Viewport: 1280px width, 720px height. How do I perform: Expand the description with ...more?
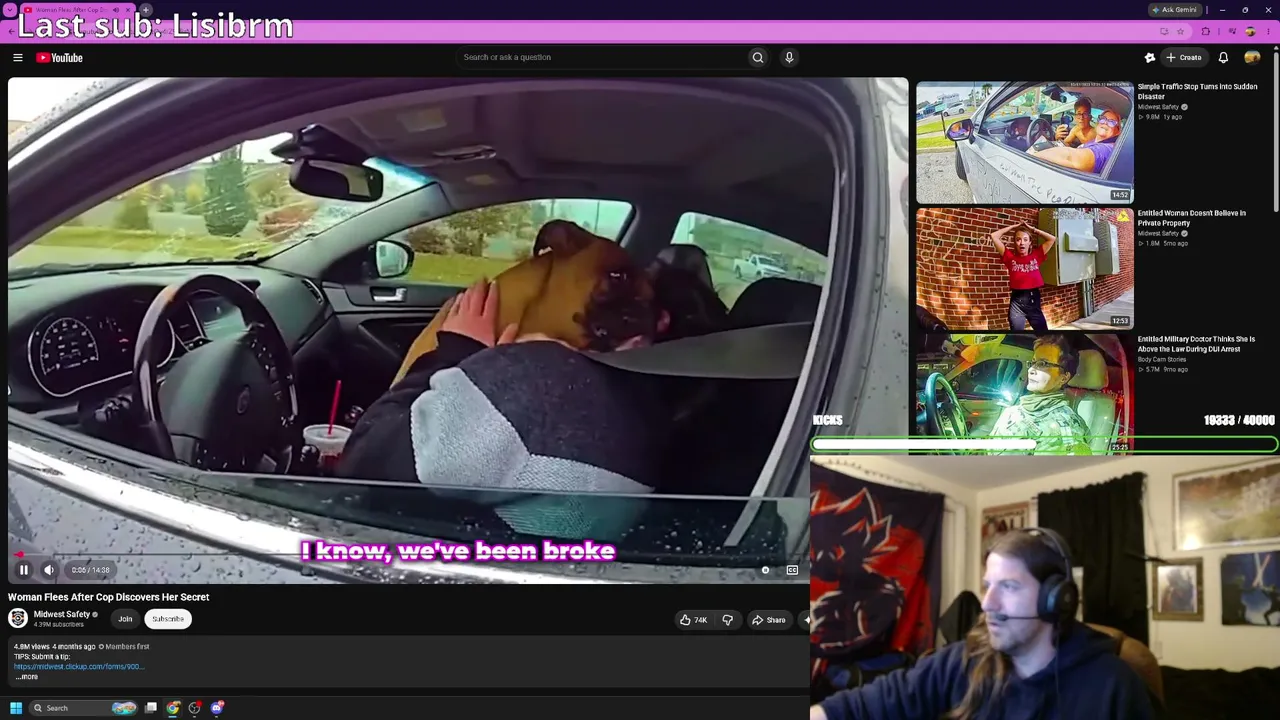(x=27, y=677)
